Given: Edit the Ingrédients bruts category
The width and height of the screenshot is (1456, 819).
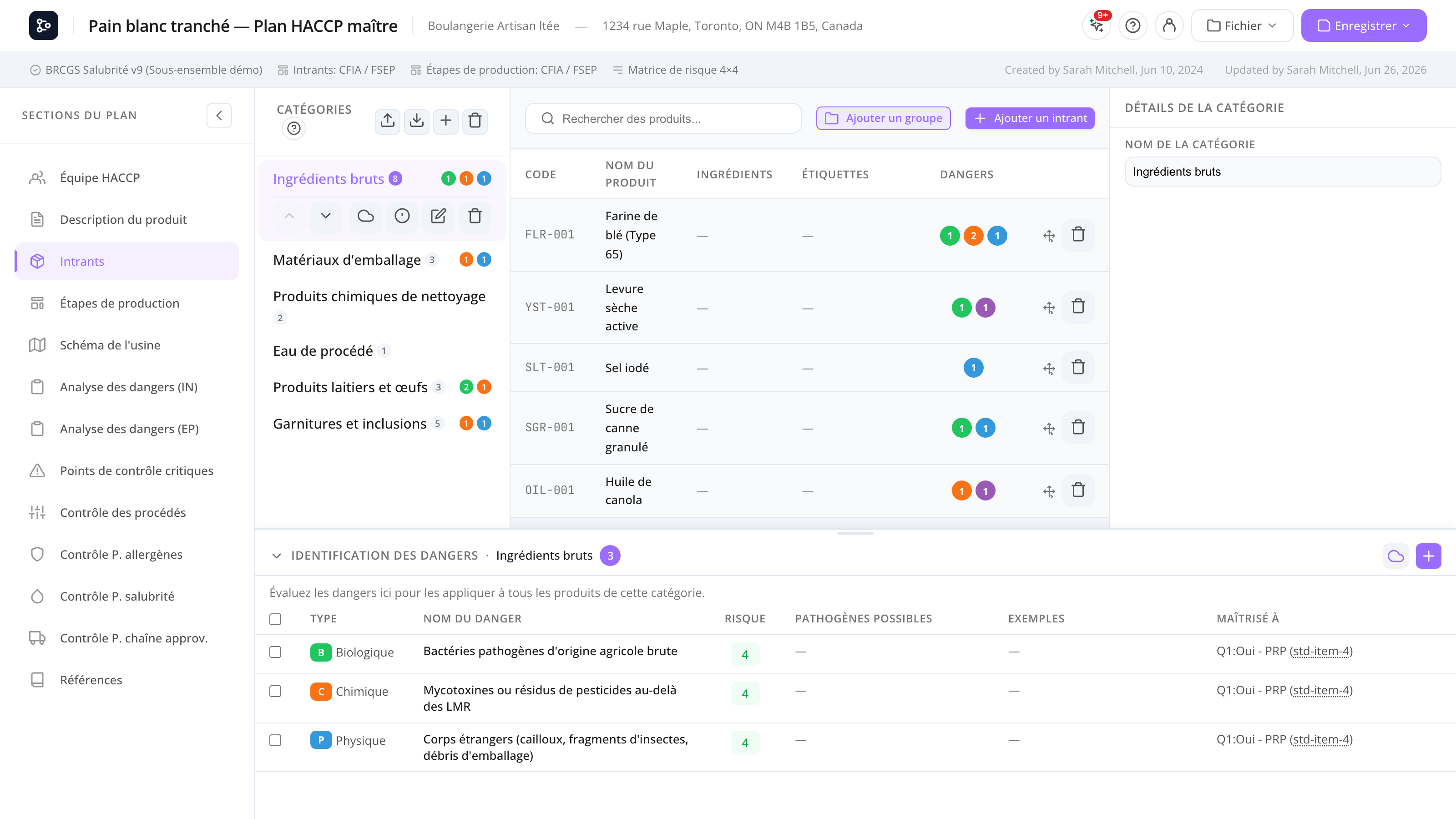Looking at the screenshot, I should 438,216.
